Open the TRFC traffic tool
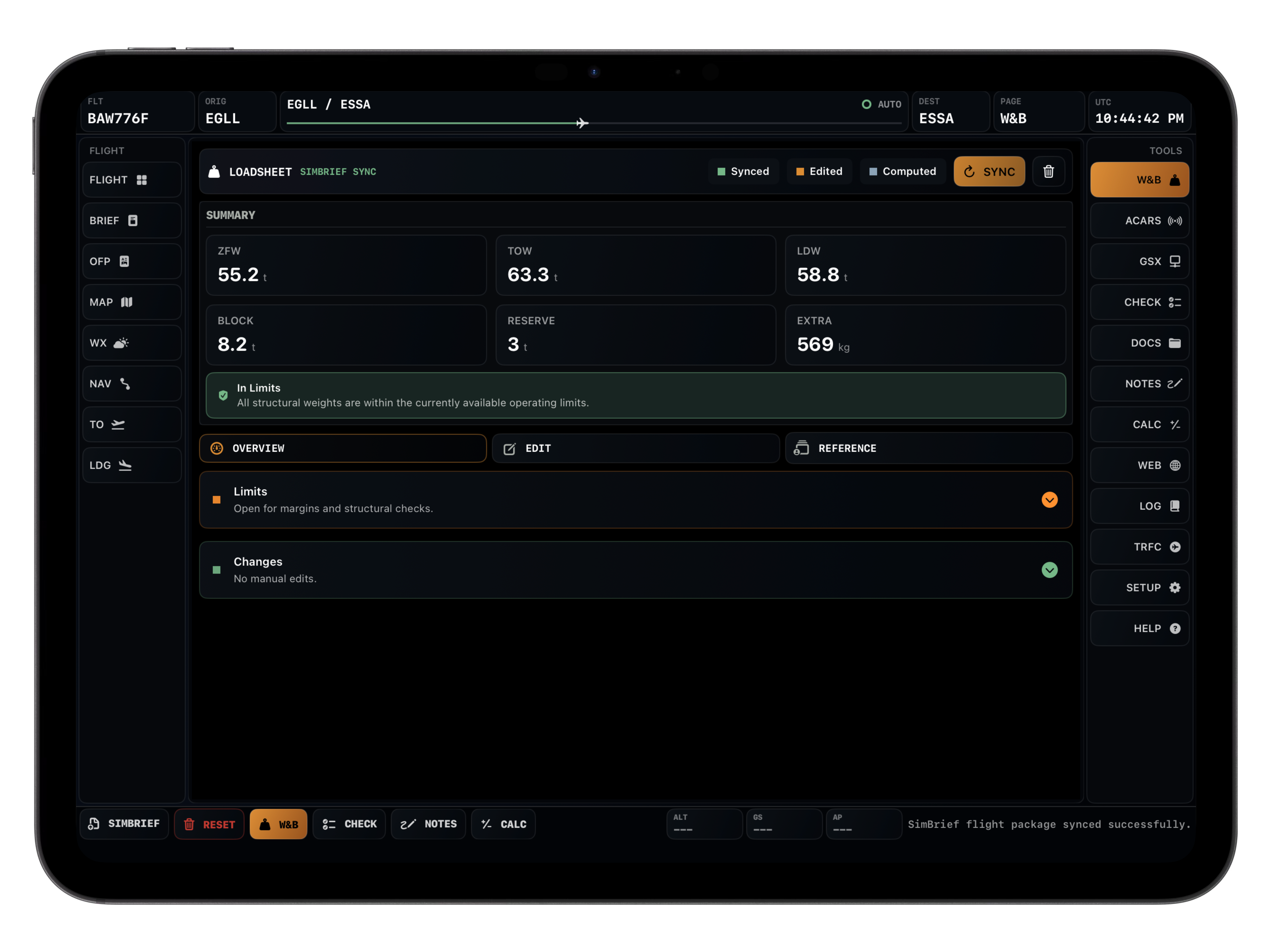 (x=1140, y=547)
